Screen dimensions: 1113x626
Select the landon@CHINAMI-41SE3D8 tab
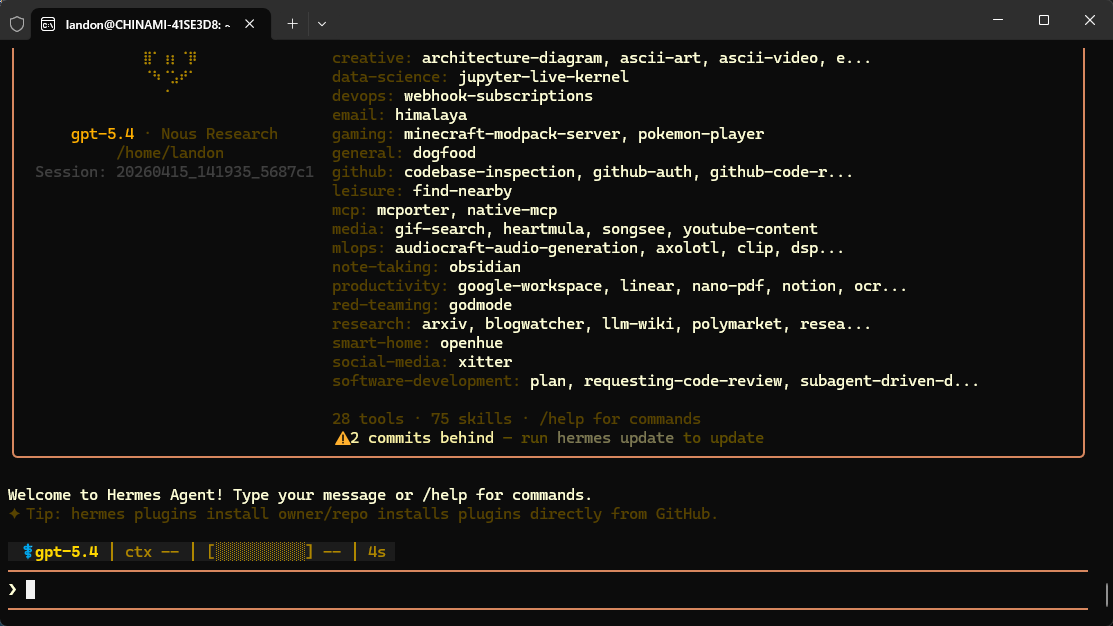[150, 23]
